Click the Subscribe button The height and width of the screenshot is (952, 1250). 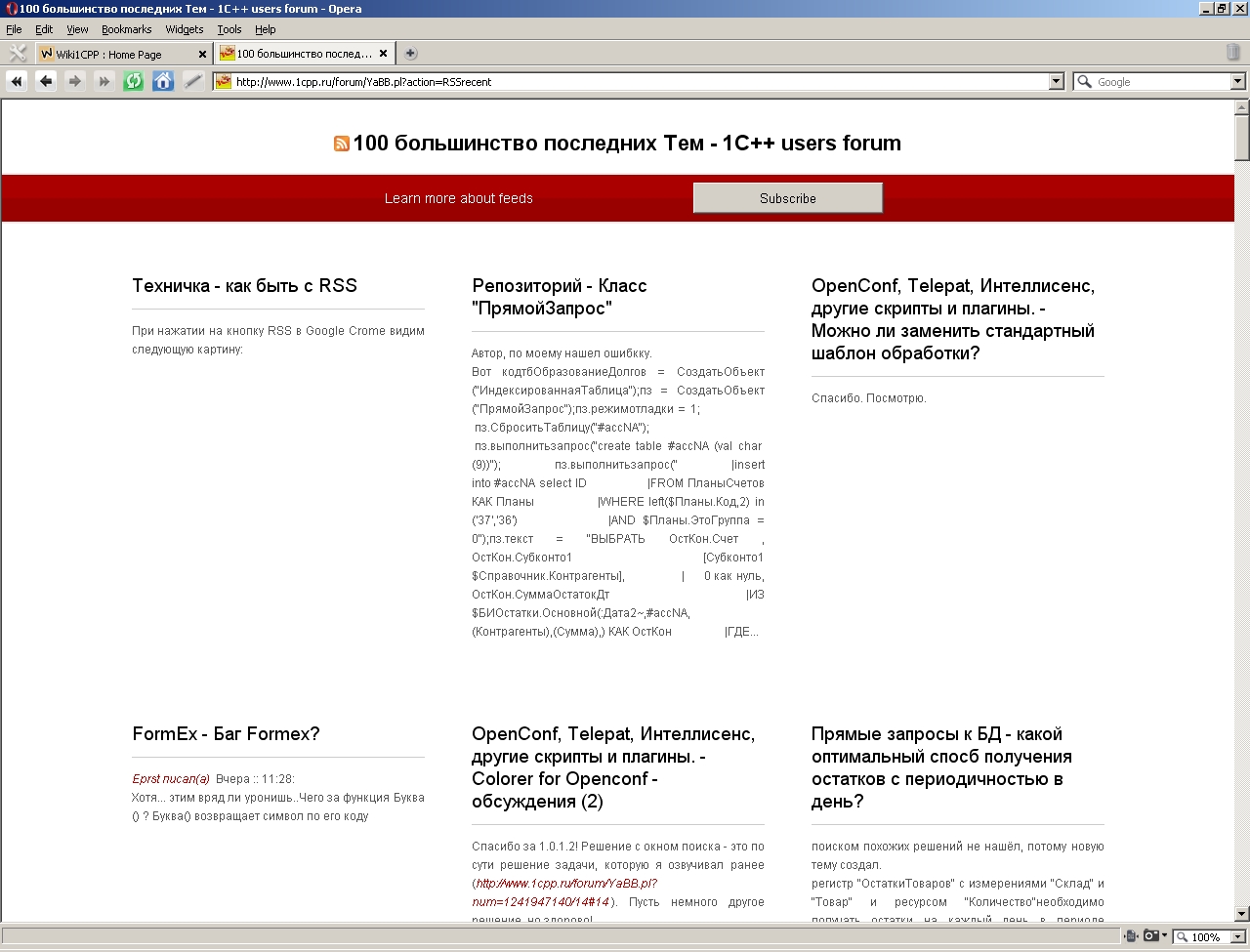(x=787, y=198)
